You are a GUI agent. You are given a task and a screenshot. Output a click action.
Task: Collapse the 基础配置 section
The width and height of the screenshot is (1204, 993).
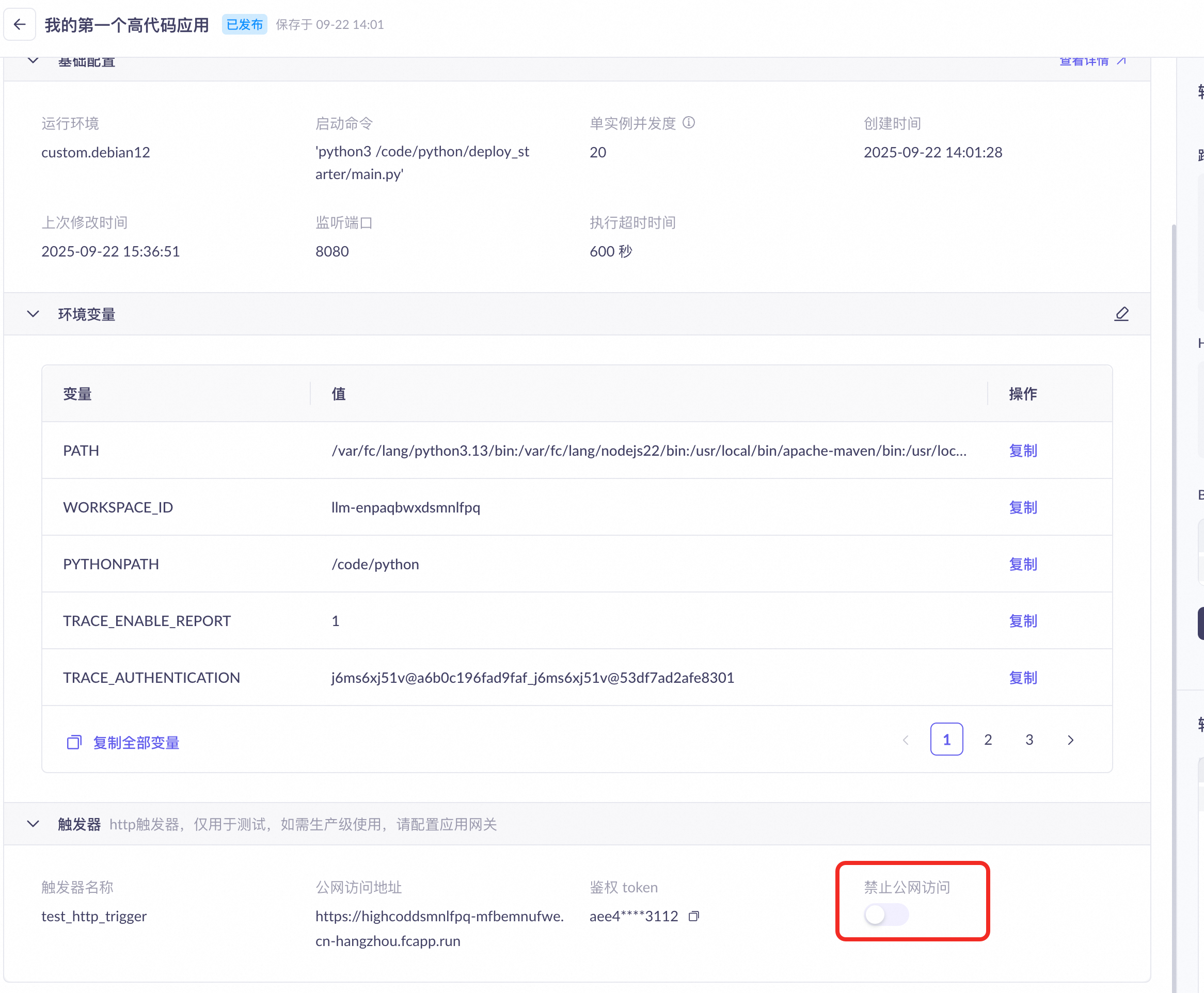[x=33, y=60]
